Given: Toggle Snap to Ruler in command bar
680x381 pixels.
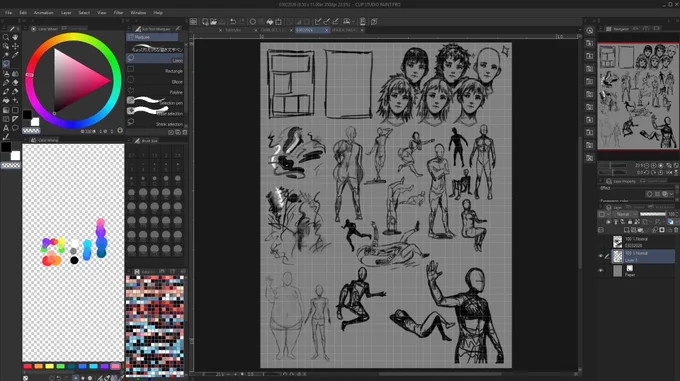Looking at the screenshot, I should click(x=318, y=22).
